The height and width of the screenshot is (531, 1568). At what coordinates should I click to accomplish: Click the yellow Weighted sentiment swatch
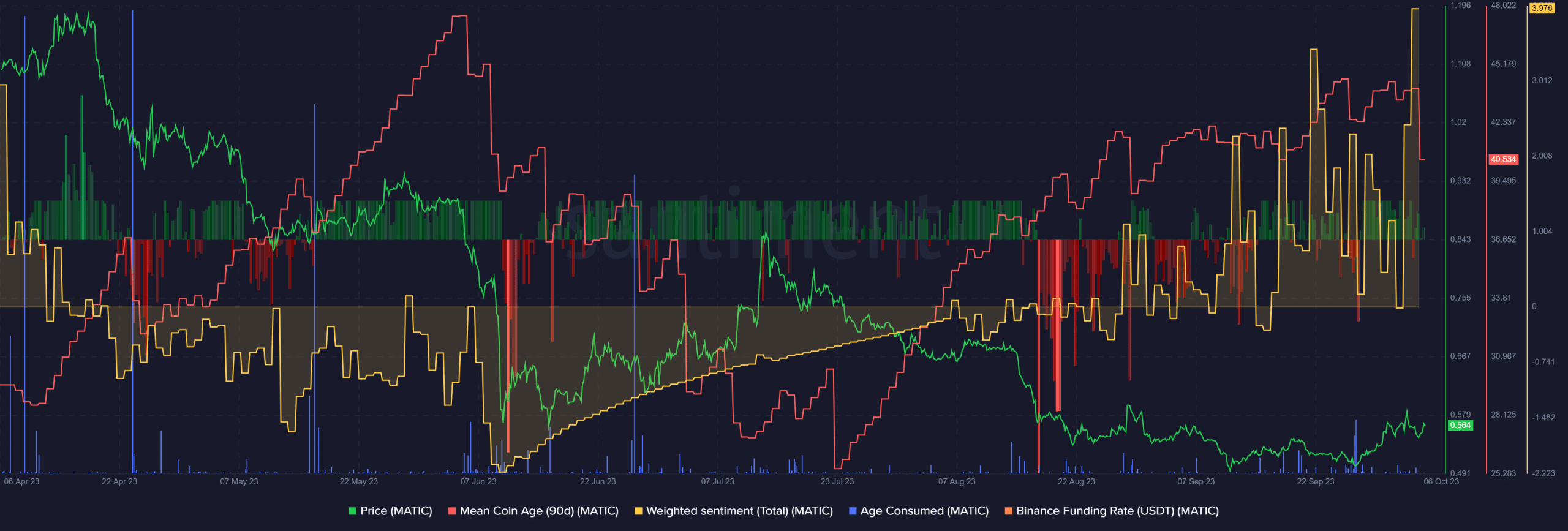[x=638, y=511]
